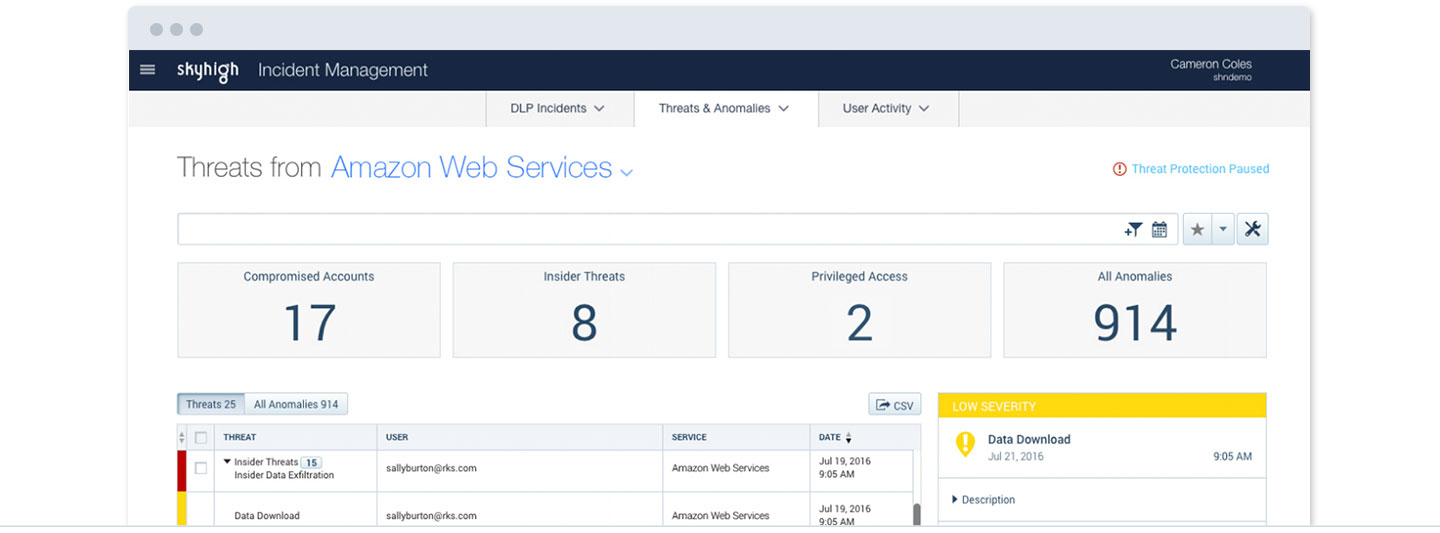Select the All Anomalies 914 card
This screenshot has width=1440, height=533.
click(x=1135, y=310)
